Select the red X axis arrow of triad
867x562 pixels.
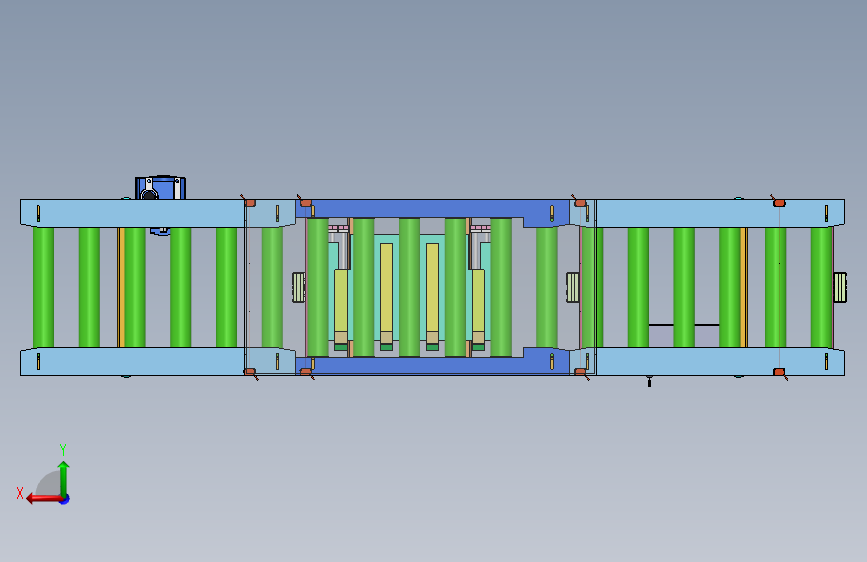(44, 499)
